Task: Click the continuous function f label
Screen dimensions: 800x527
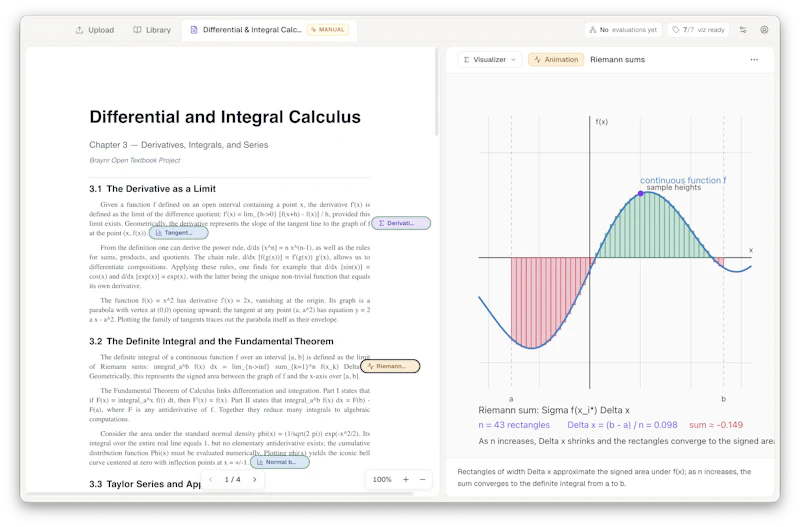Action: [683, 180]
